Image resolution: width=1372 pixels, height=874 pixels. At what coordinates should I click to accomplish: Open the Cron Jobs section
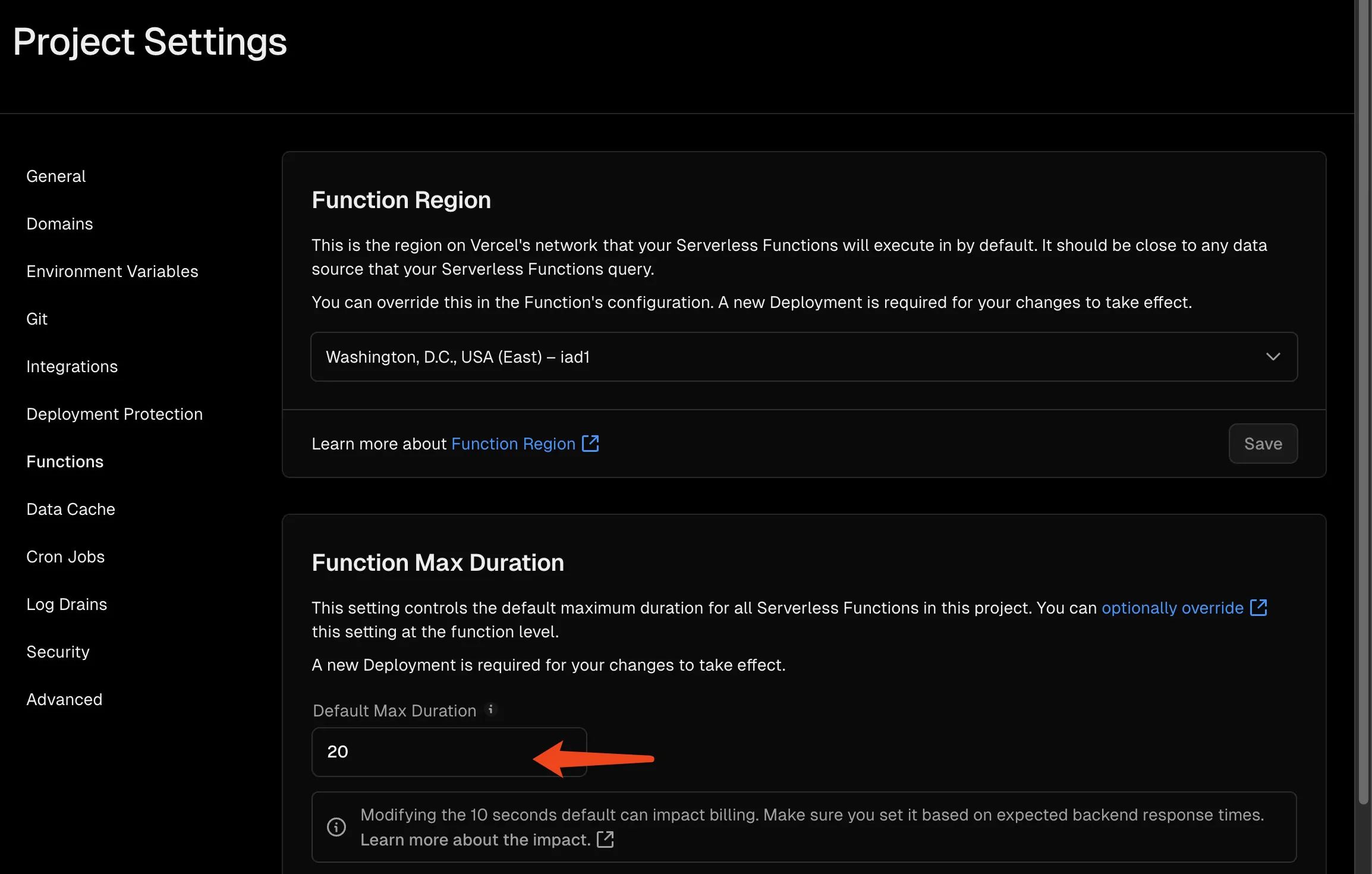click(65, 557)
